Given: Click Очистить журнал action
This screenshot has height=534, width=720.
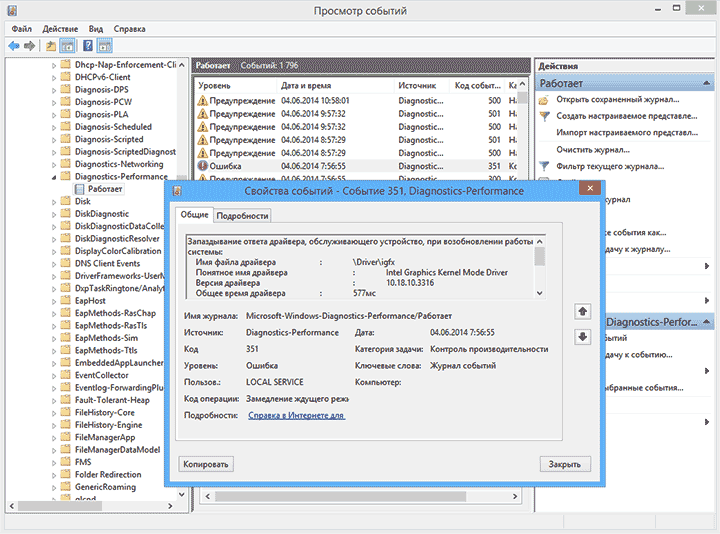Looking at the screenshot, I should 593,150.
